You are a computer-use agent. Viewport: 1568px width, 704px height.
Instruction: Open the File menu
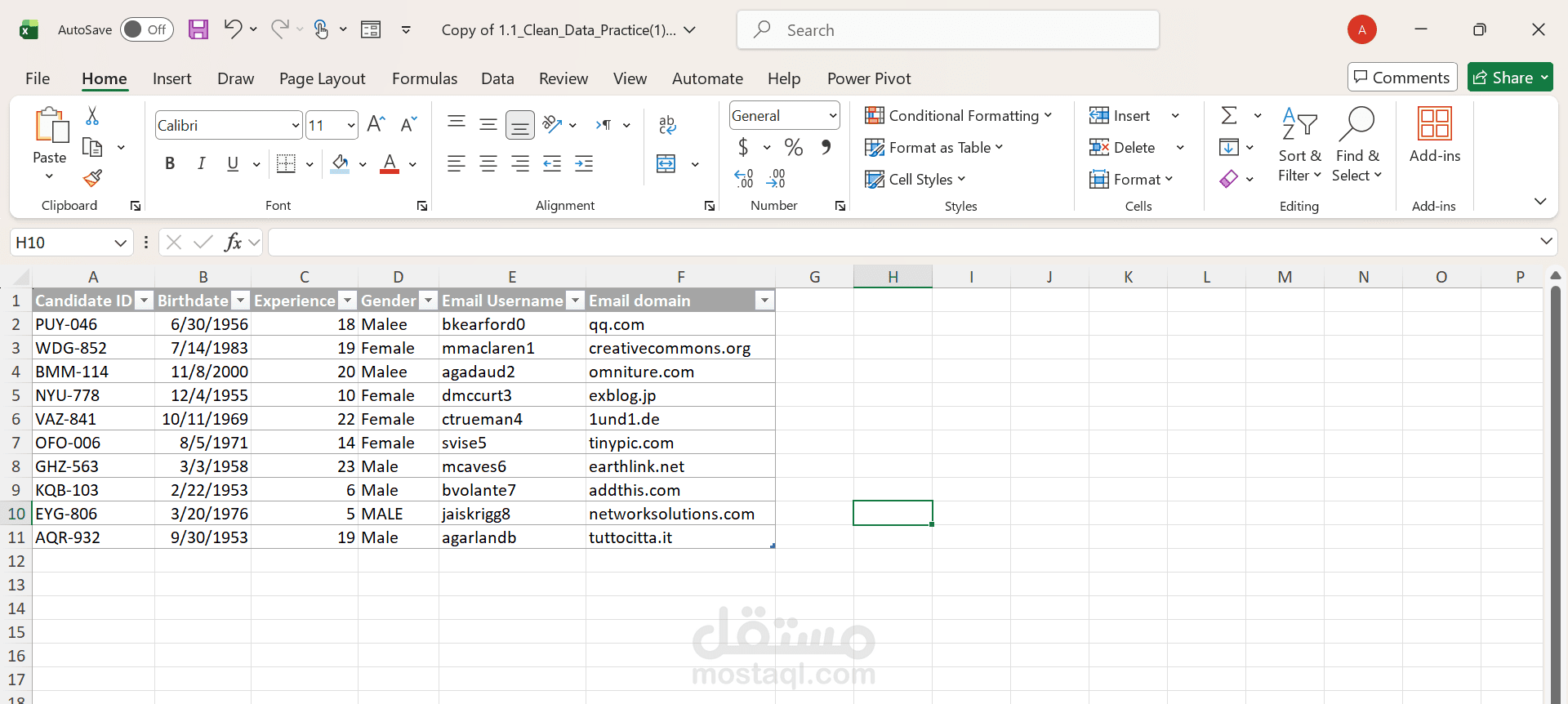tap(38, 78)
